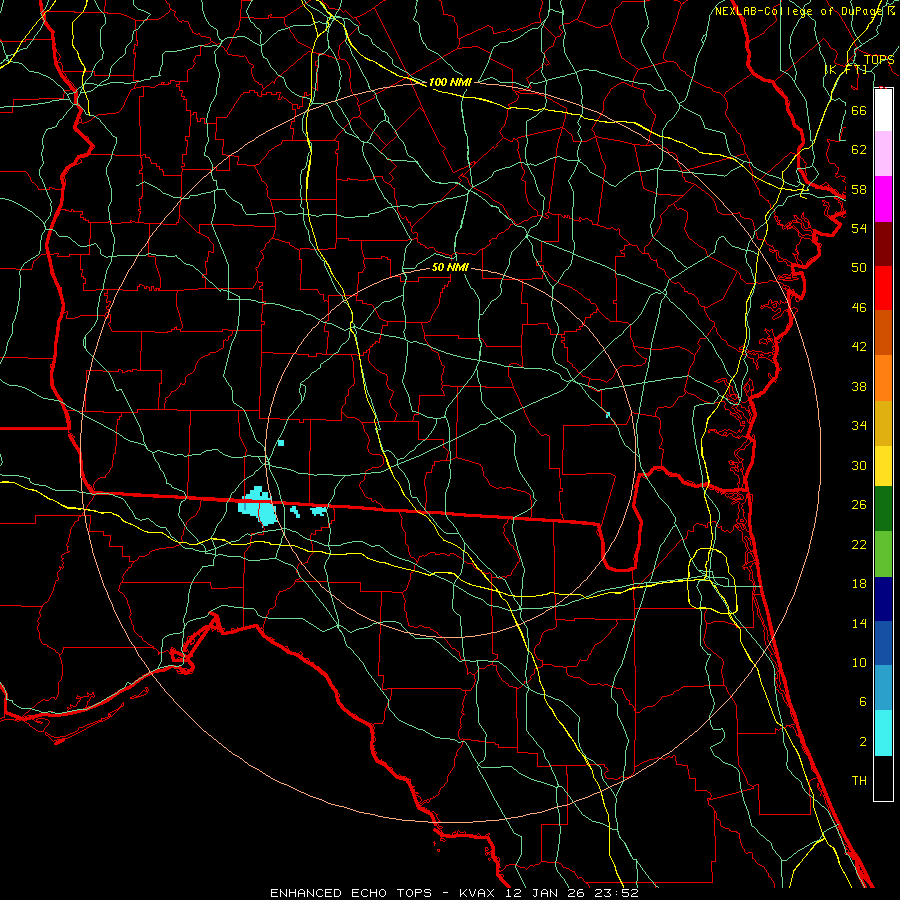The image size is (900, 900).
Task: Click the "KVAX" radar site identifier
Action: click(479, 893)
